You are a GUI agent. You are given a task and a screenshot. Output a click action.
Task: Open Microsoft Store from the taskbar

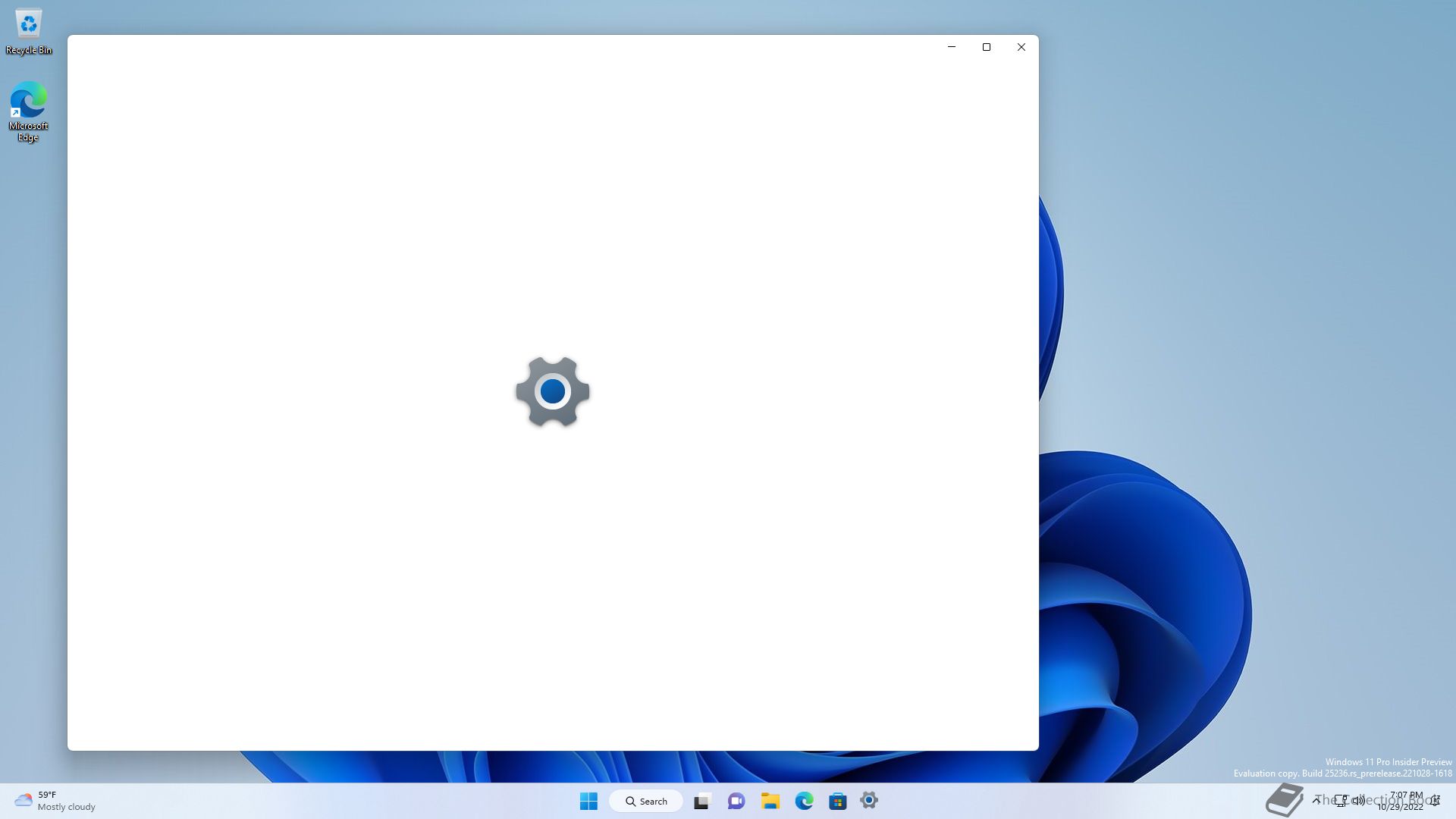tap(838, 801)
